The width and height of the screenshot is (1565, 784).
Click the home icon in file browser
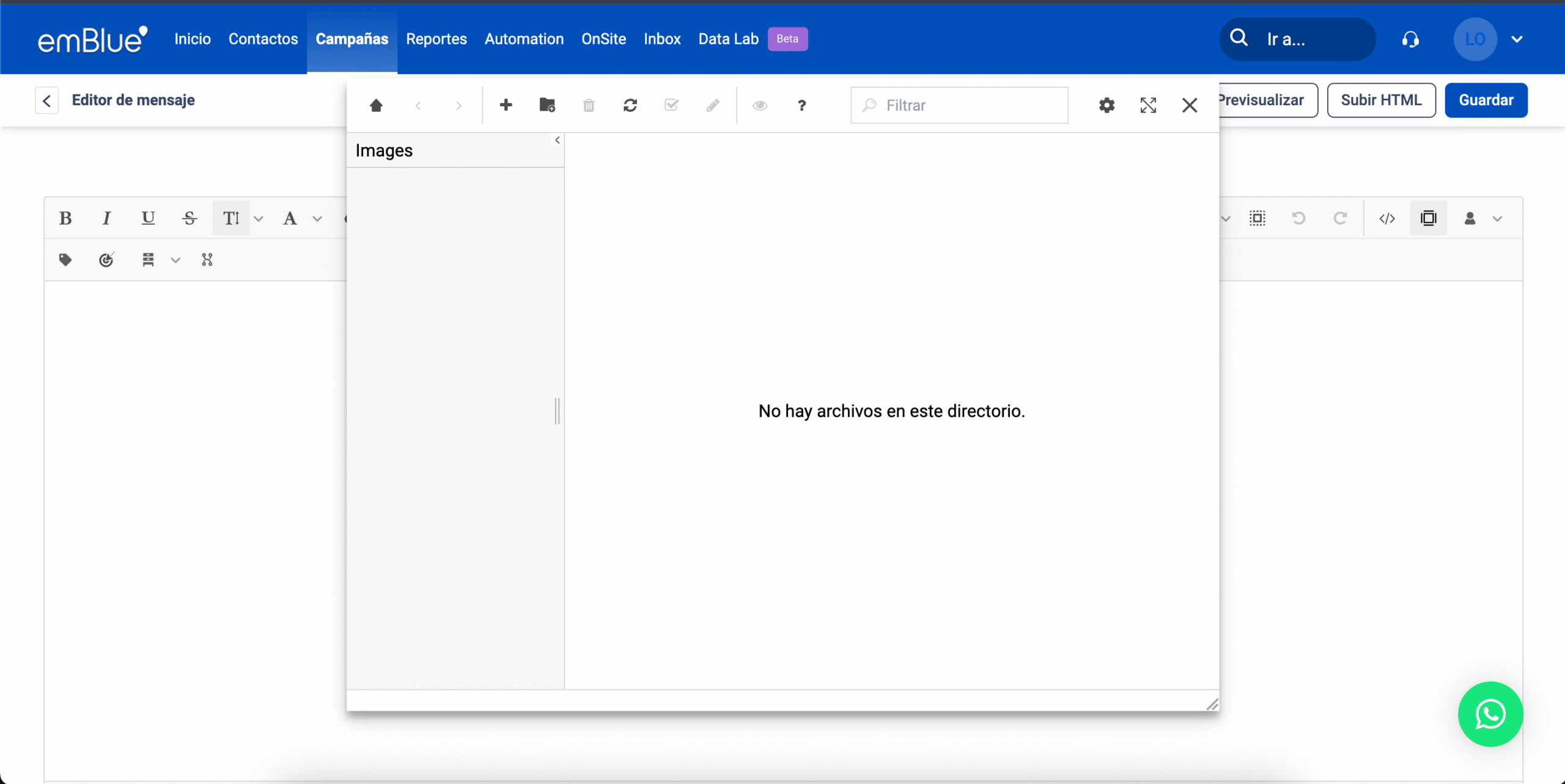pos(376,105)
